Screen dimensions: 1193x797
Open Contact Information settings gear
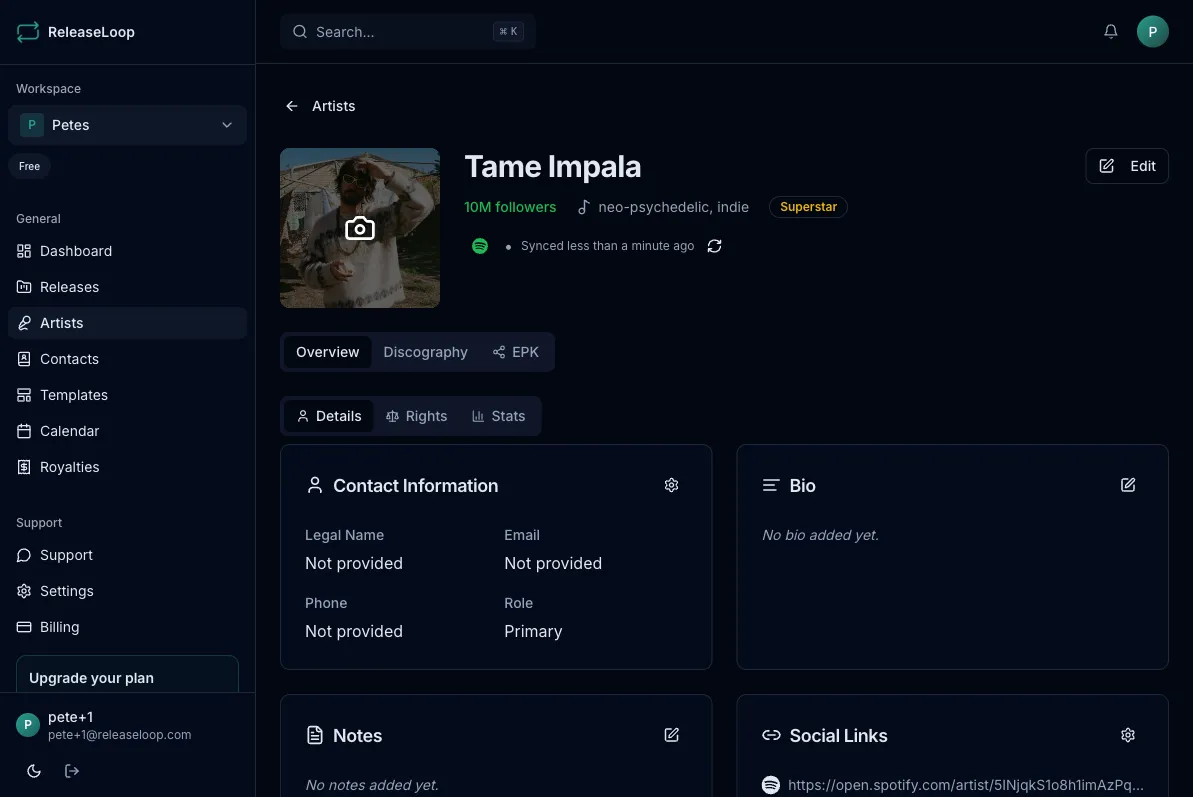(671, 485)
